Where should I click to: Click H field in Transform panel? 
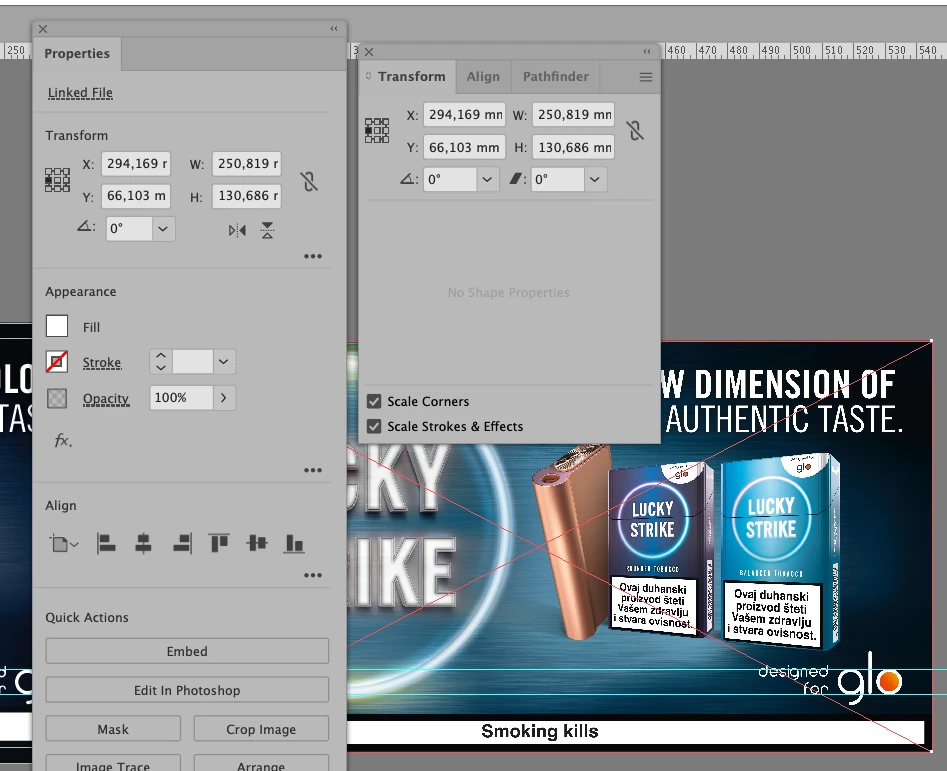[x=573, y=147]
